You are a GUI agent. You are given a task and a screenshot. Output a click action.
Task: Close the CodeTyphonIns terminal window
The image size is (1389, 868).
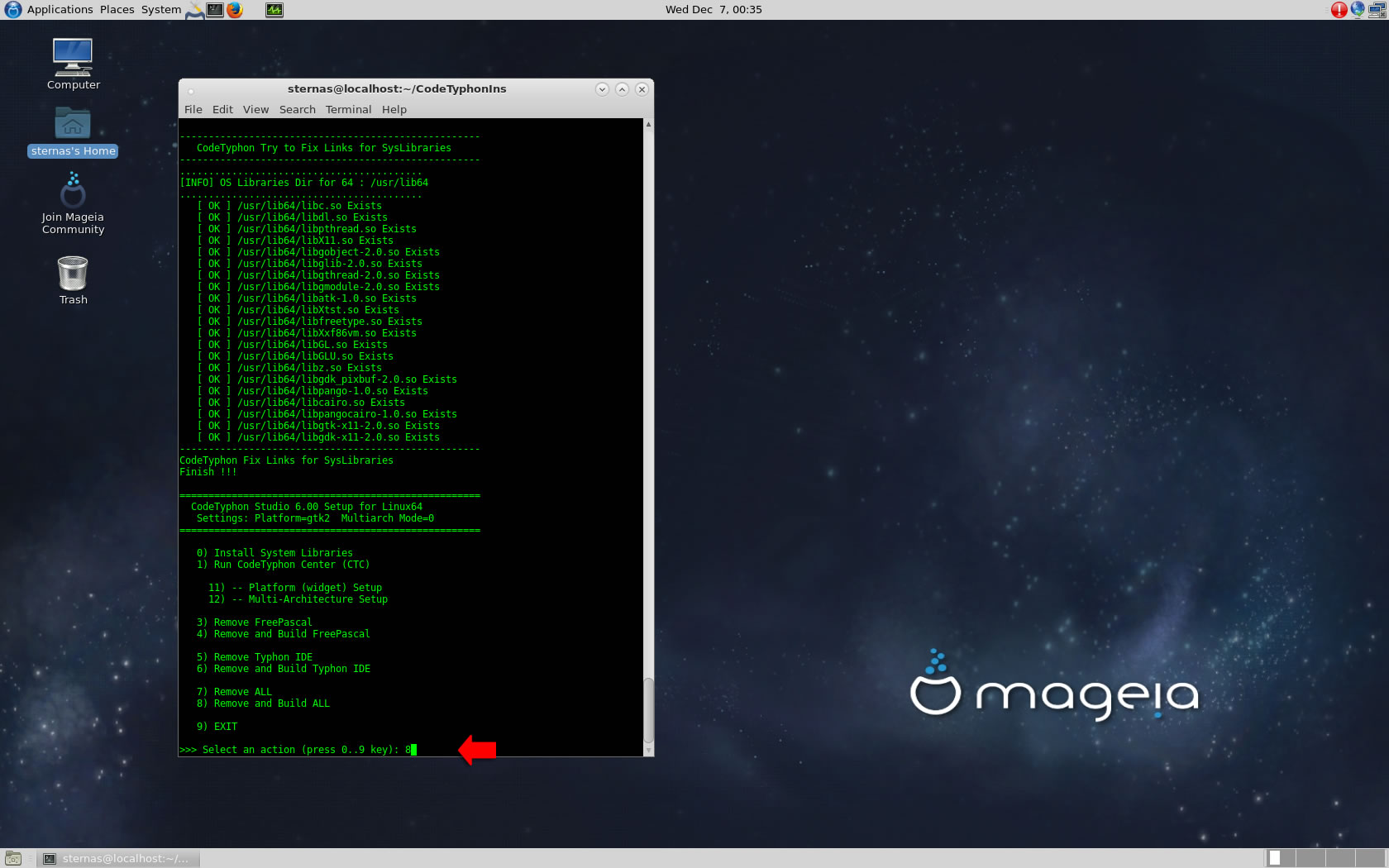(x=642, y=89)
